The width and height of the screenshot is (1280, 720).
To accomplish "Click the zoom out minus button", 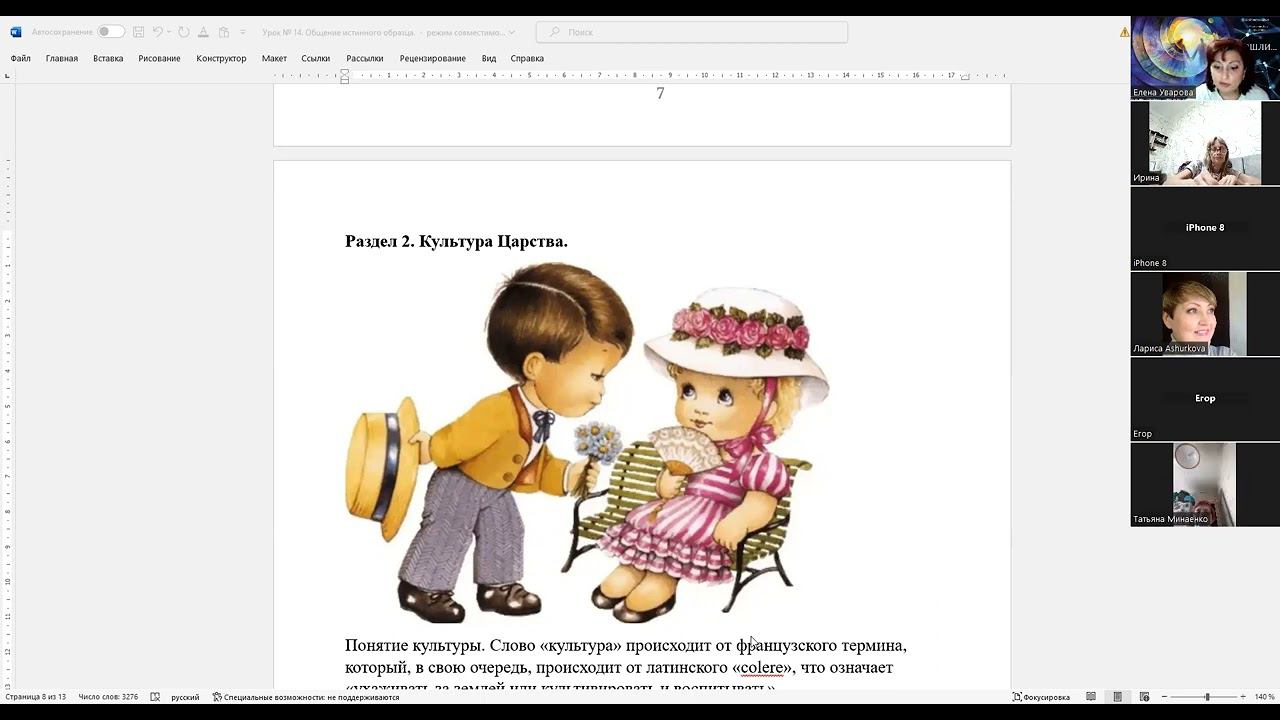I will pyautogui.click(x=1164, y=697).
